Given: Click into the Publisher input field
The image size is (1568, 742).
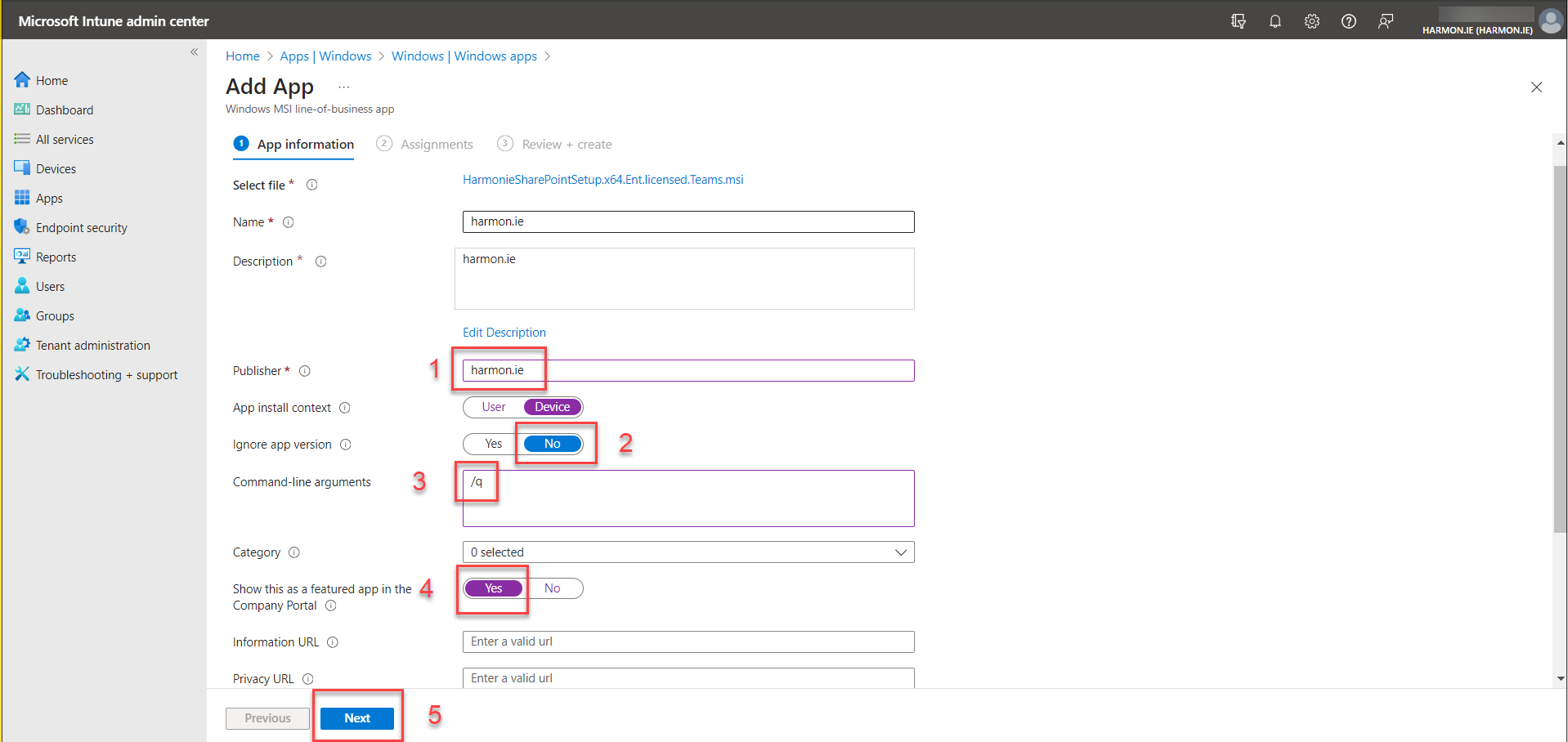Looking at the screenshot, I should (688, 370).
